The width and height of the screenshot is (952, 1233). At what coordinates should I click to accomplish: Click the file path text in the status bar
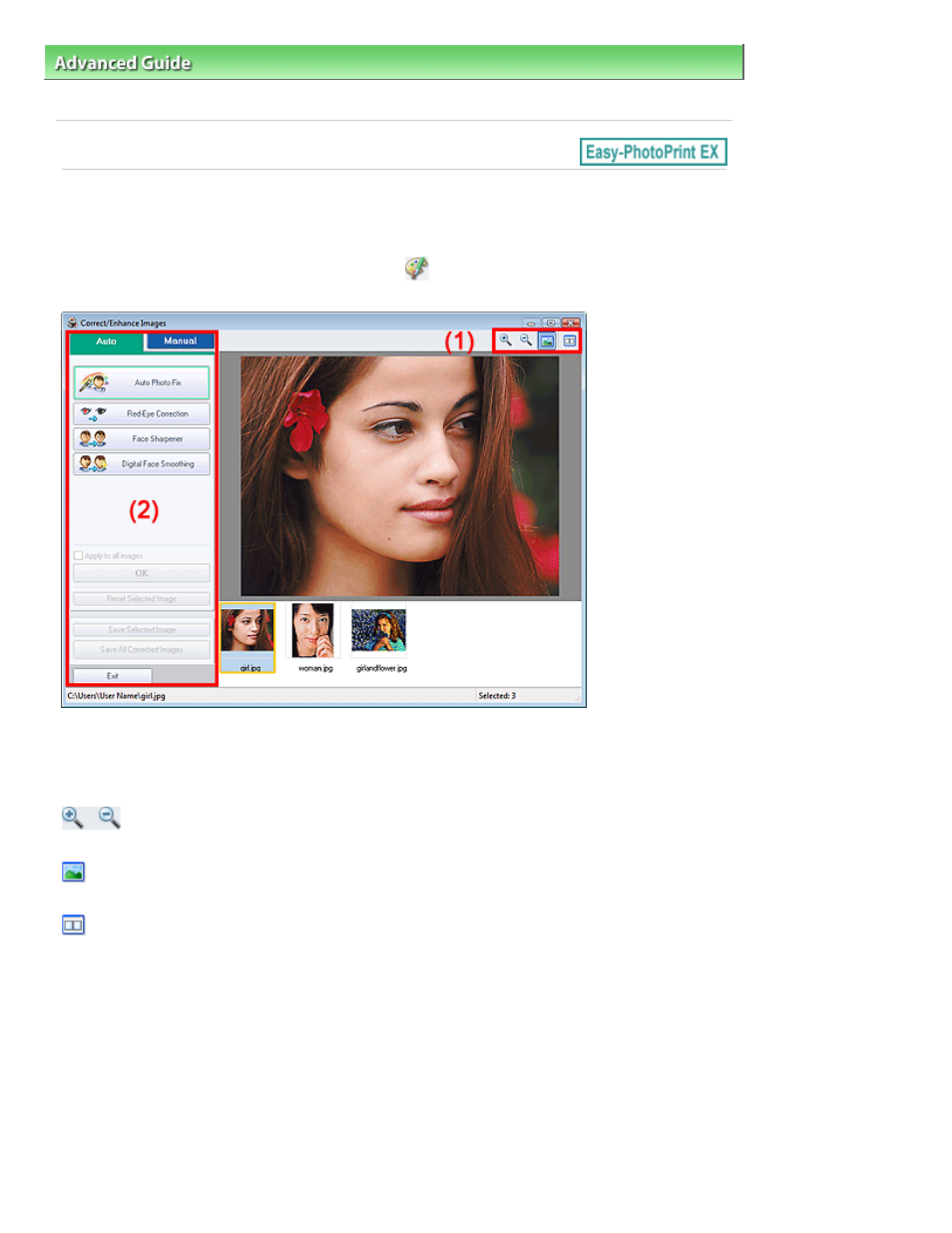[x=117, y=696]
